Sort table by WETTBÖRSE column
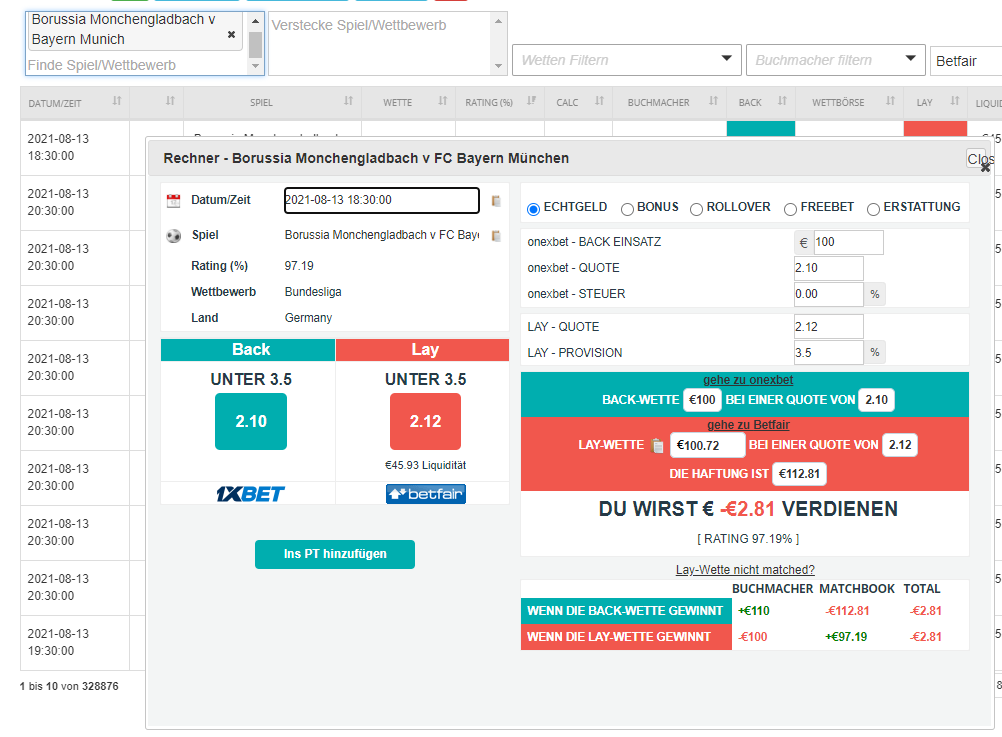 890,101
